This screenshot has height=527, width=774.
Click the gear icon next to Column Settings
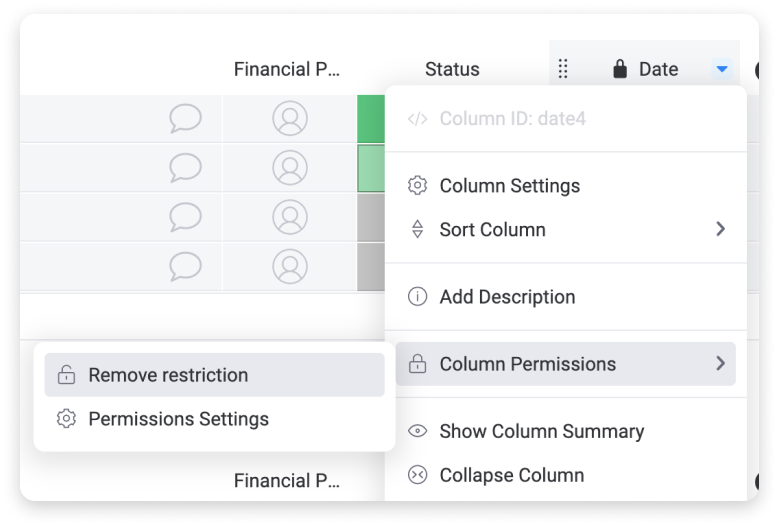pos(417,186)
